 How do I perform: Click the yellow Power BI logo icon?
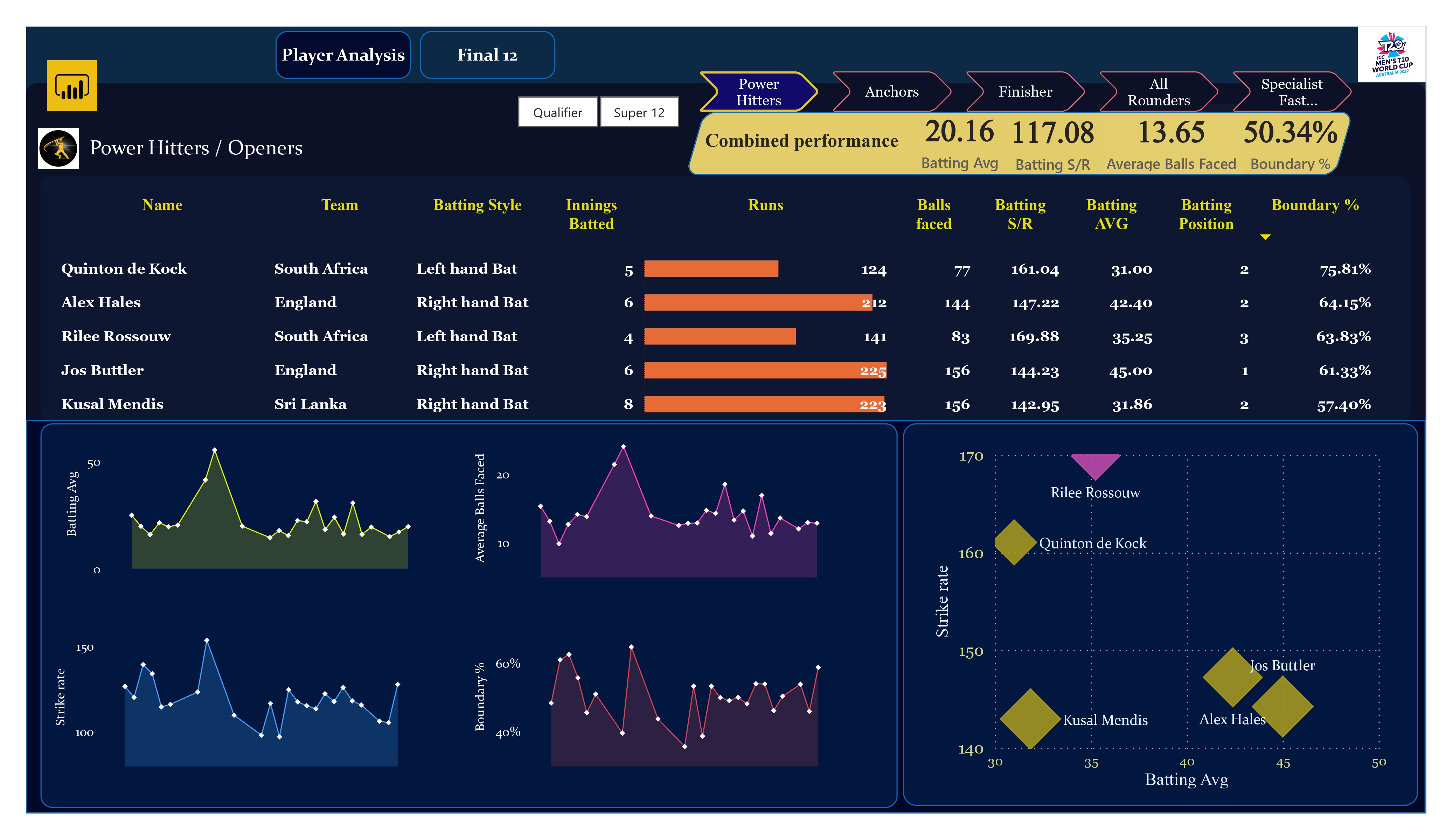coord(71,85)
